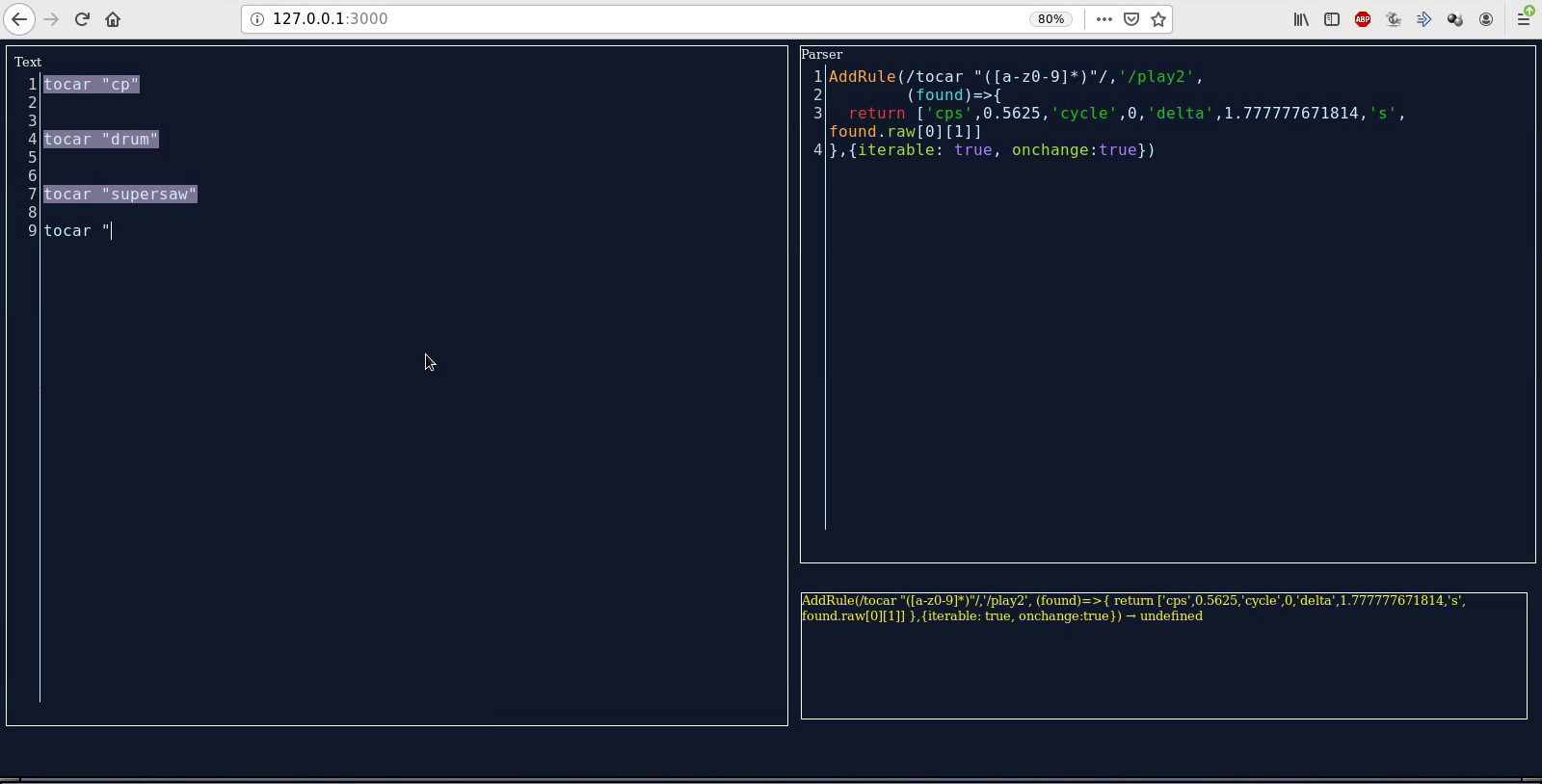Click the address bar URL 127.0.0.1:3000
The image size is (1542, 784).
pos(331,19)
